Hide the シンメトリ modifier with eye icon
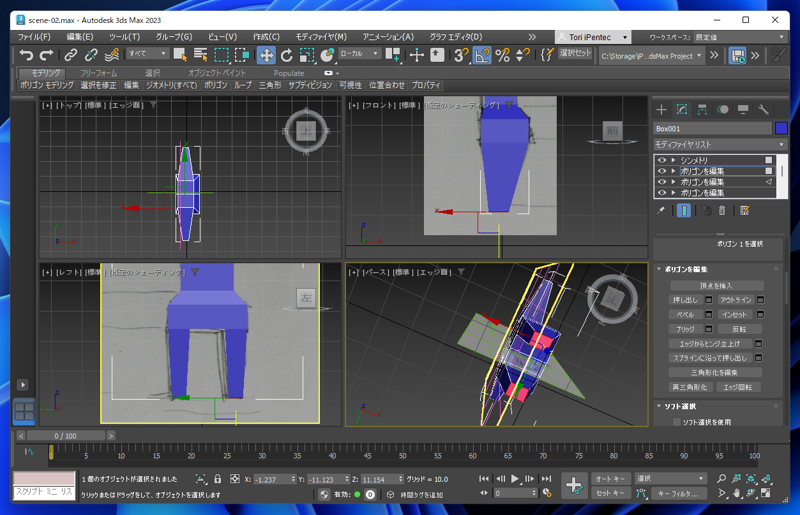 click(x=662, y=160)
